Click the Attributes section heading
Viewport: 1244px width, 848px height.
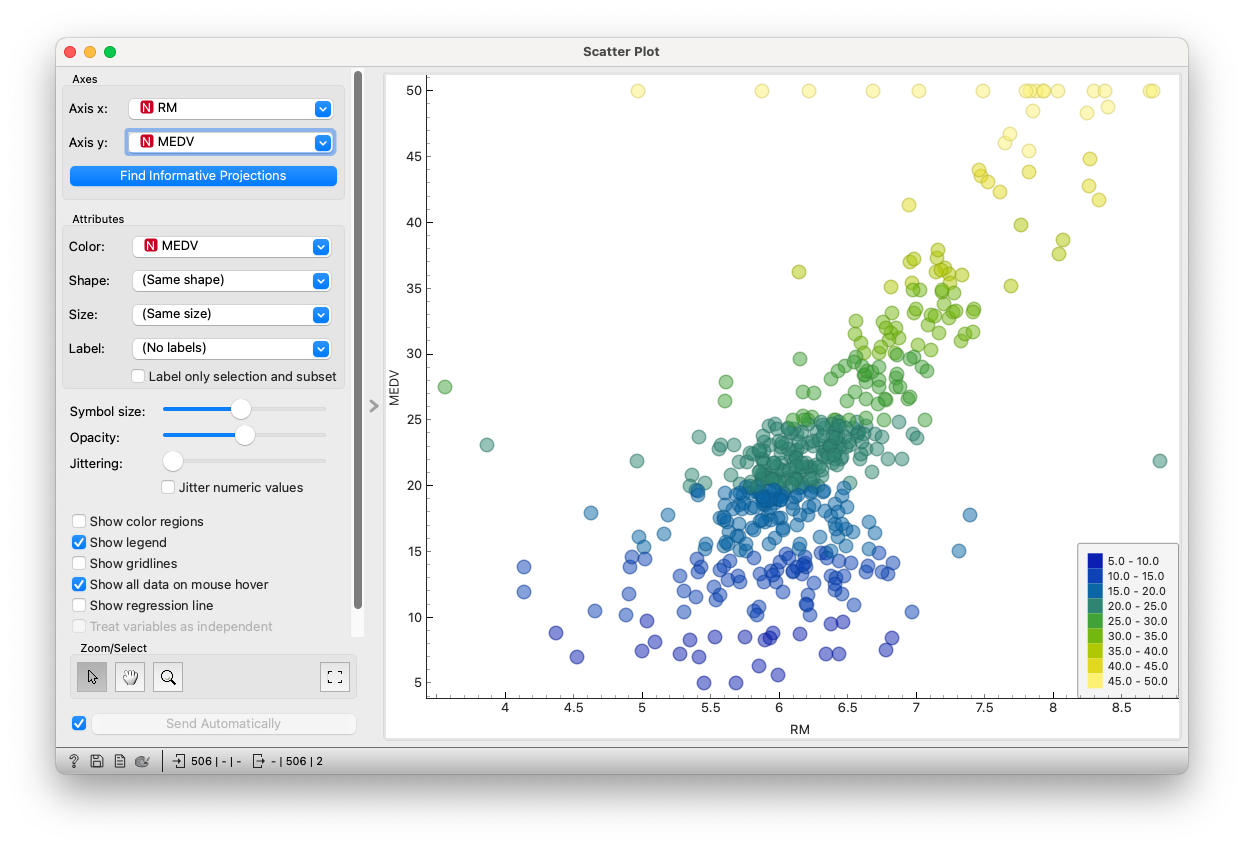[98, 219]
